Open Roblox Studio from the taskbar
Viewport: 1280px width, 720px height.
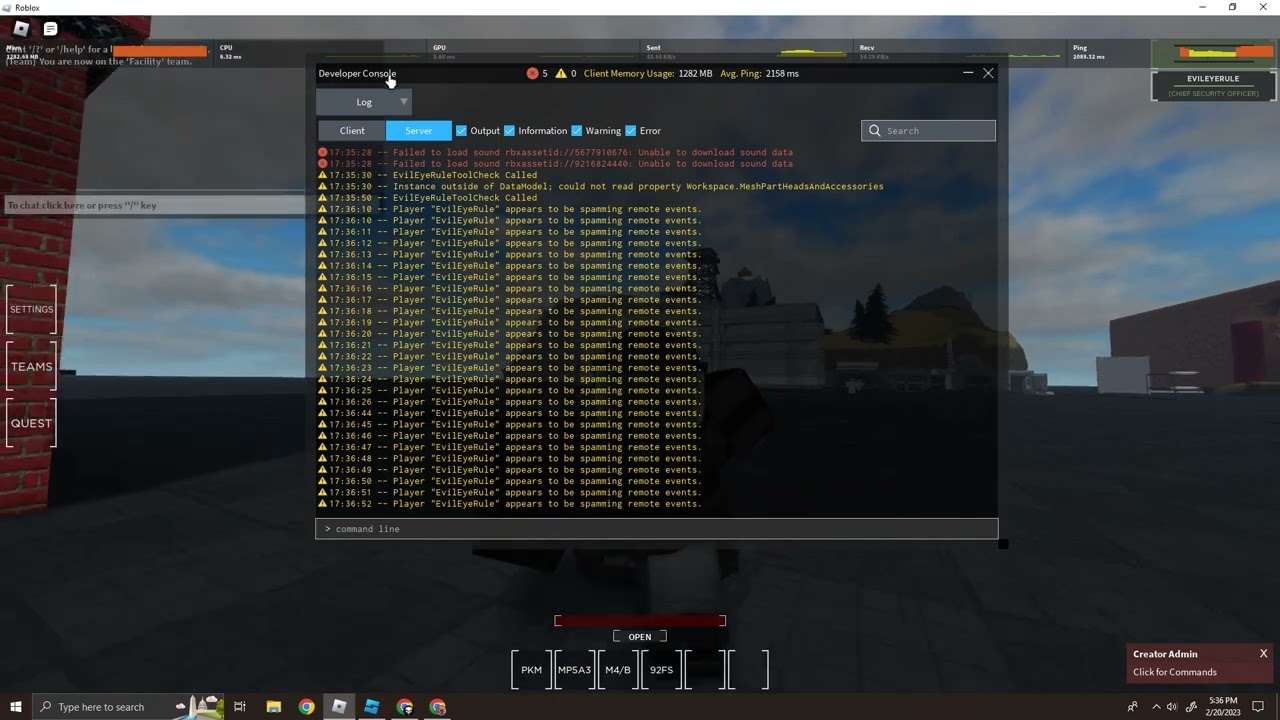coord(372,707)
